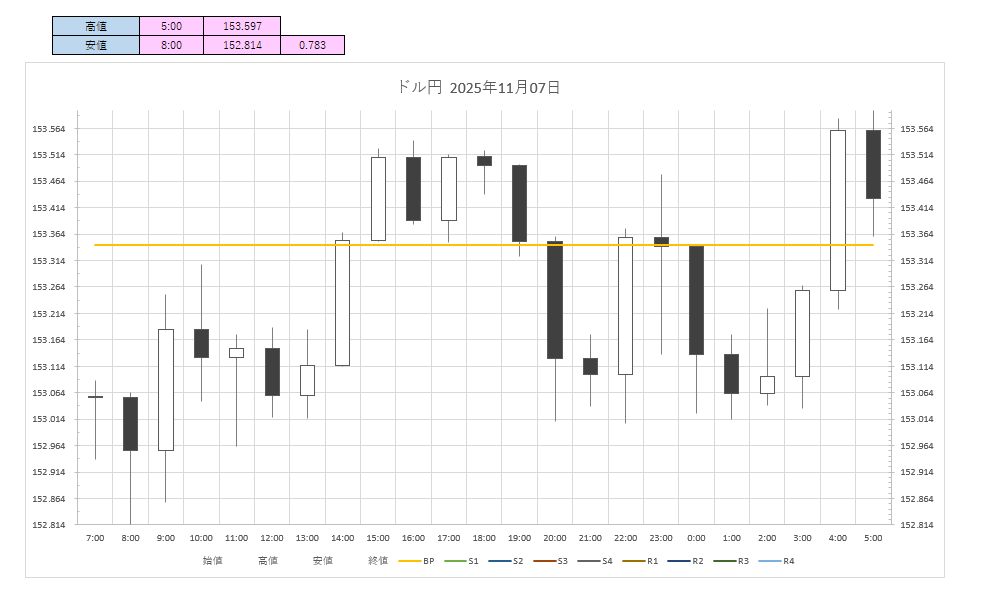The height and width of the screenshot is (594, 986).
Task: Select the 安値 header cell
Action: click(x=96, y=45)
